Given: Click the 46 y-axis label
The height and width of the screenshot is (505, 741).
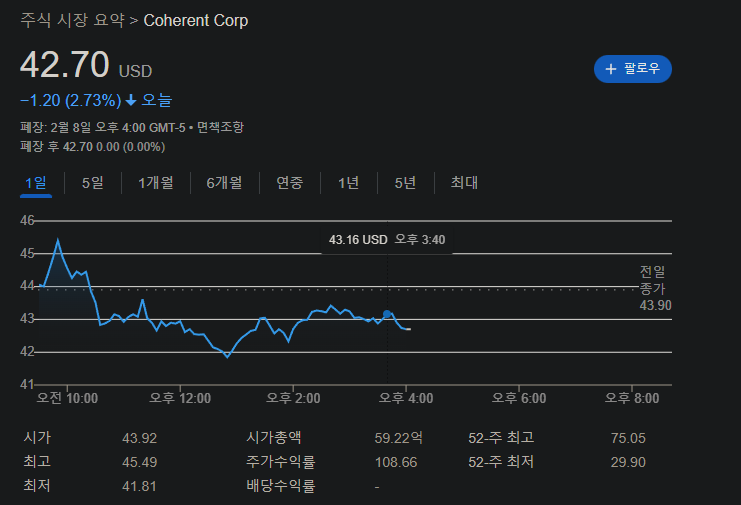Looking at the screenshot, I should click(27, 221).
